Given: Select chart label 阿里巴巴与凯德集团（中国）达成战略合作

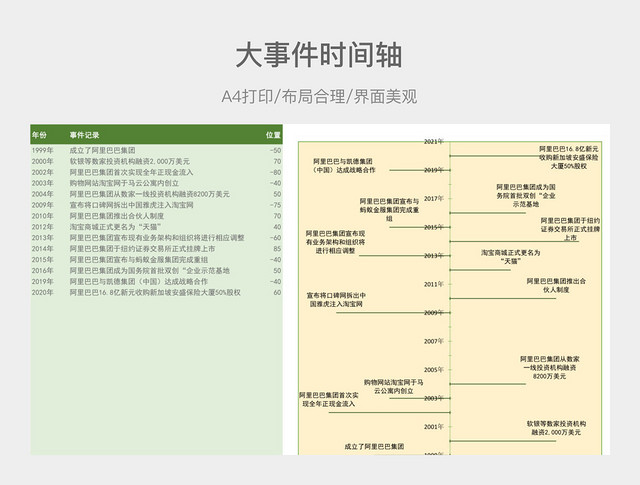Looking at the screenshot, I should 344,166.
